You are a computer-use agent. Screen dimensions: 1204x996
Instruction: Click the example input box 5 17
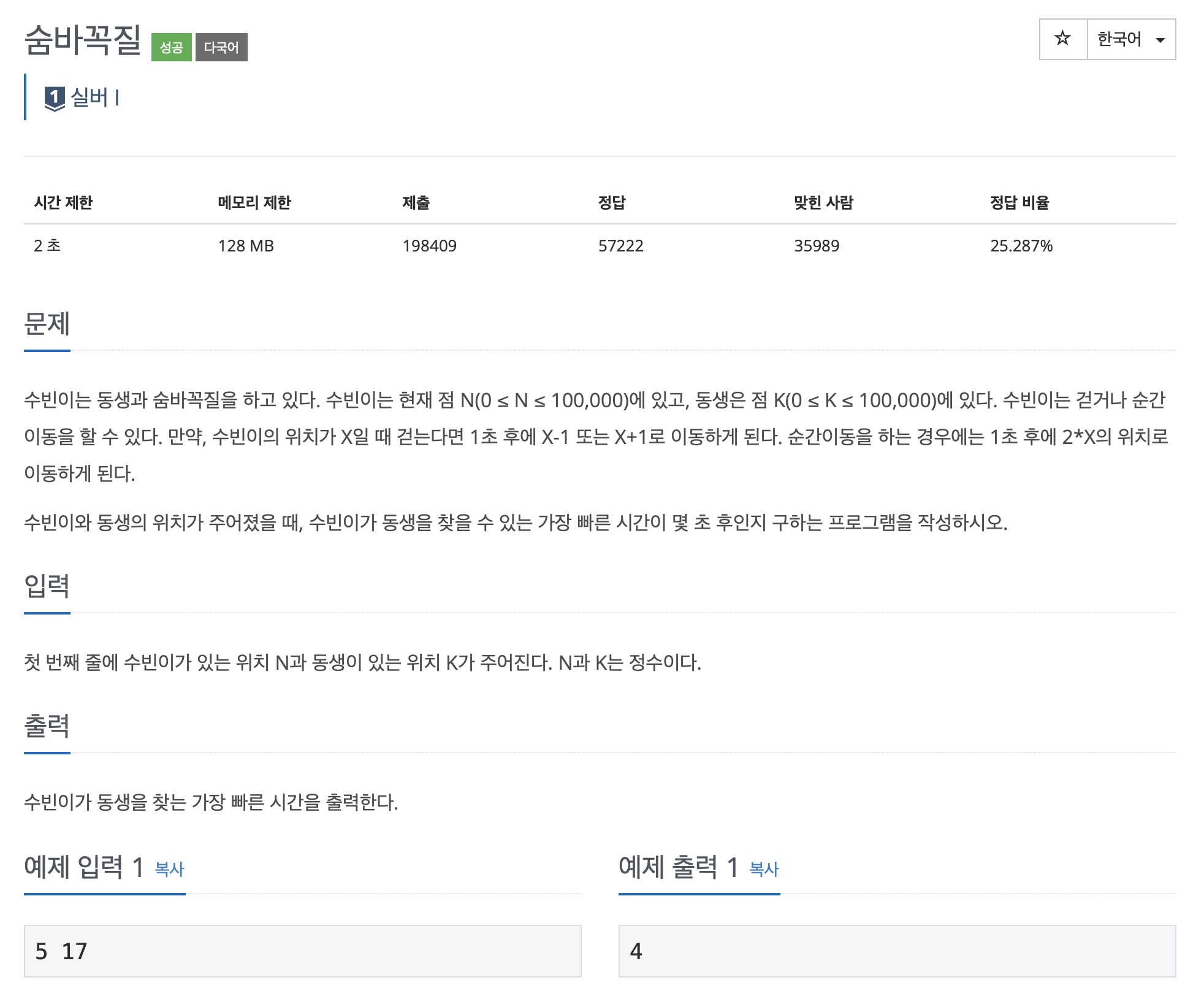pos(302,951)
